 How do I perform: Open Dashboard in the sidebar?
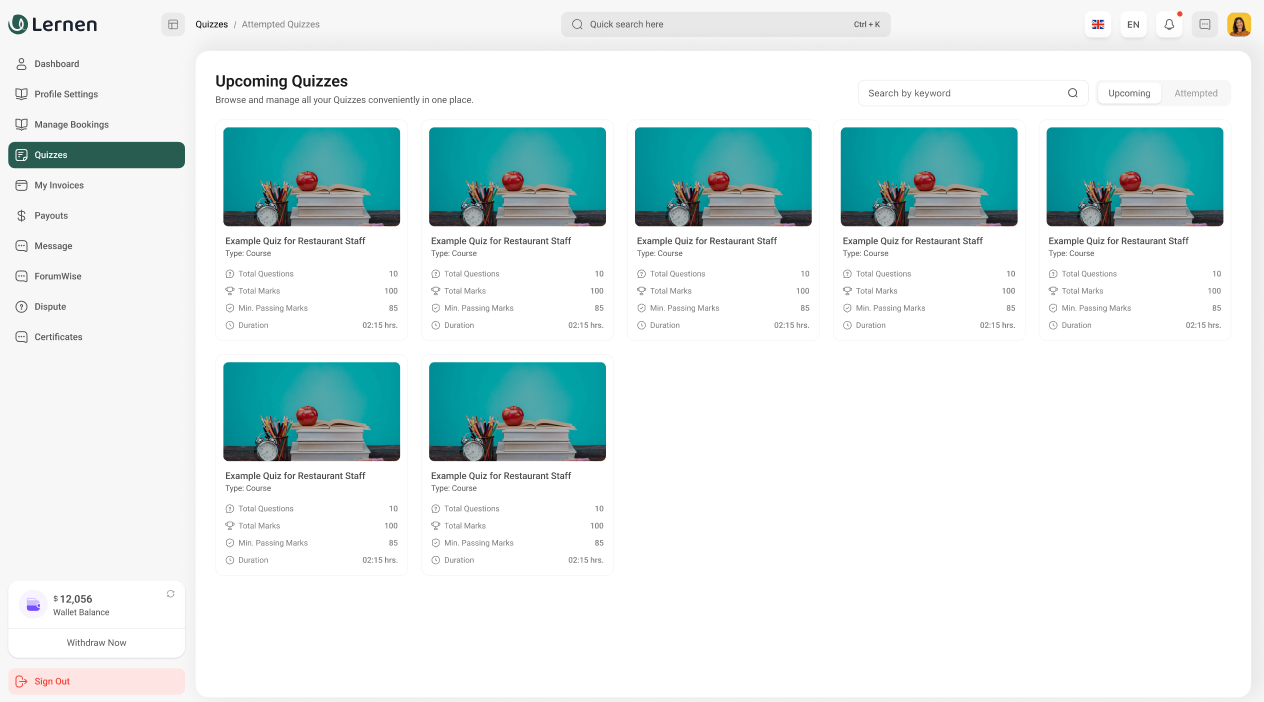[x=57, y=64]
